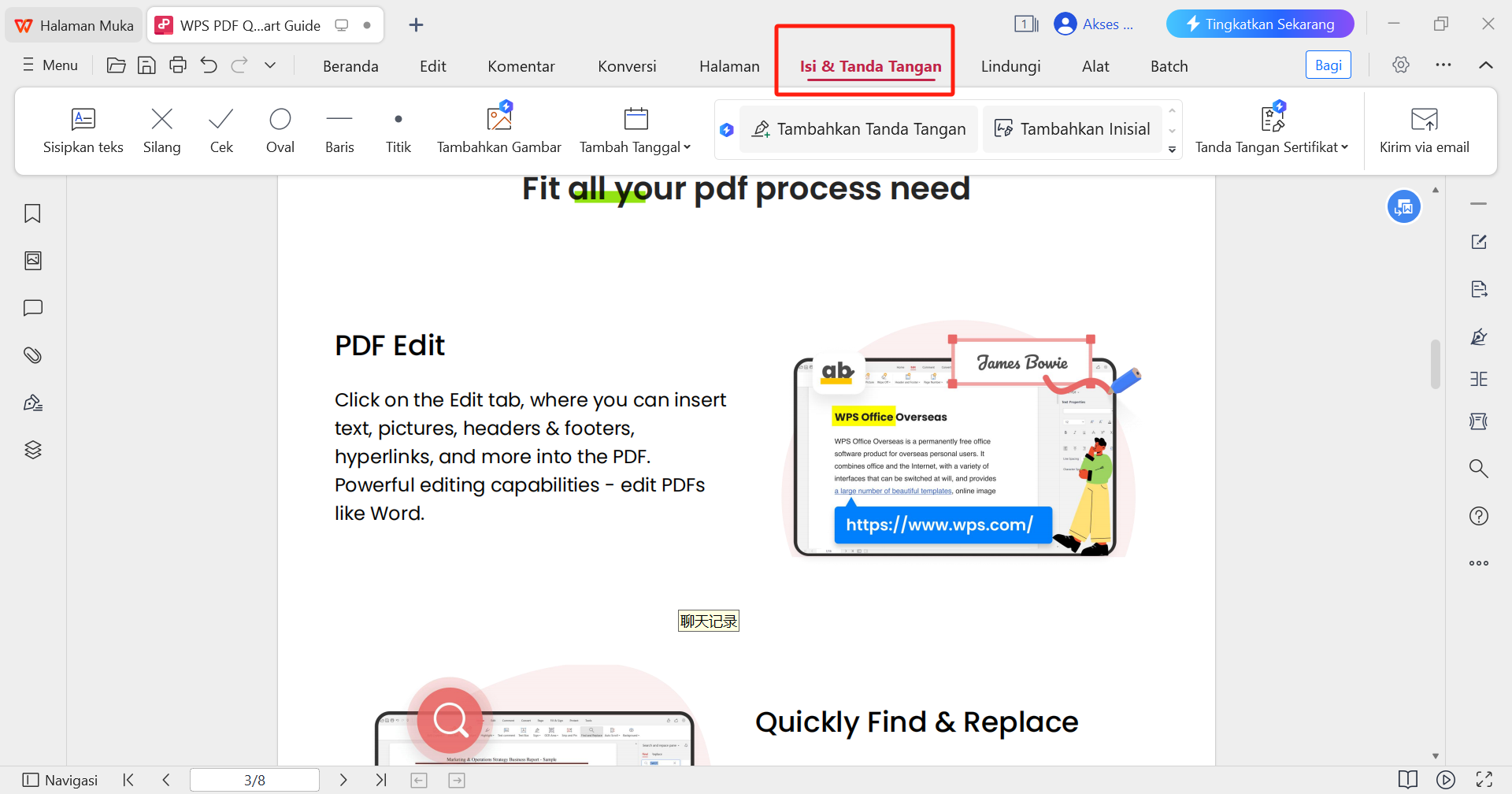Image resolution: width=1512 pixels, height=794 pixels.
Task: Open the signatures panel in left sidebar
Action: 32,403
